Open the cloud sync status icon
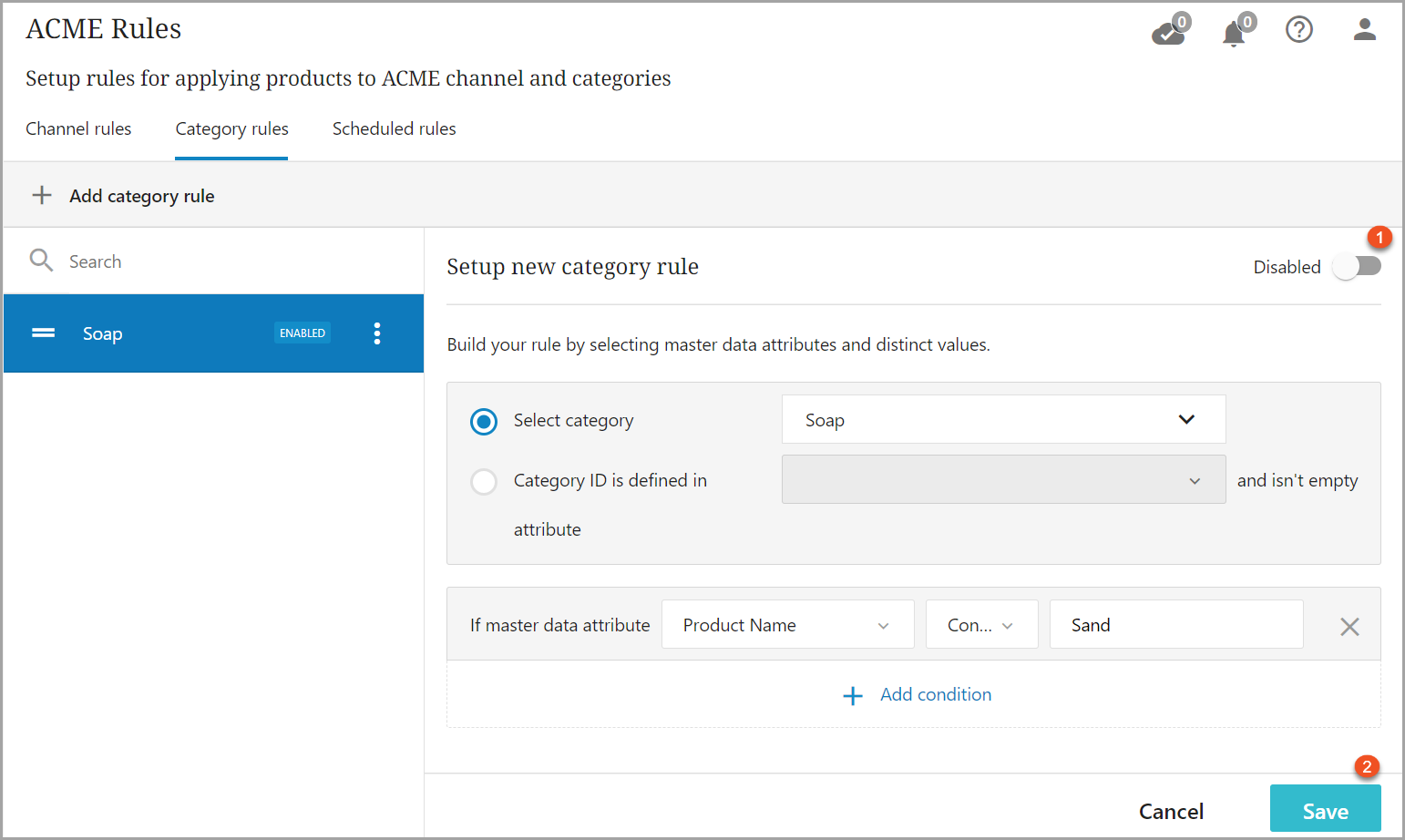This screenshot has width=1405, height=840. 1167,33
